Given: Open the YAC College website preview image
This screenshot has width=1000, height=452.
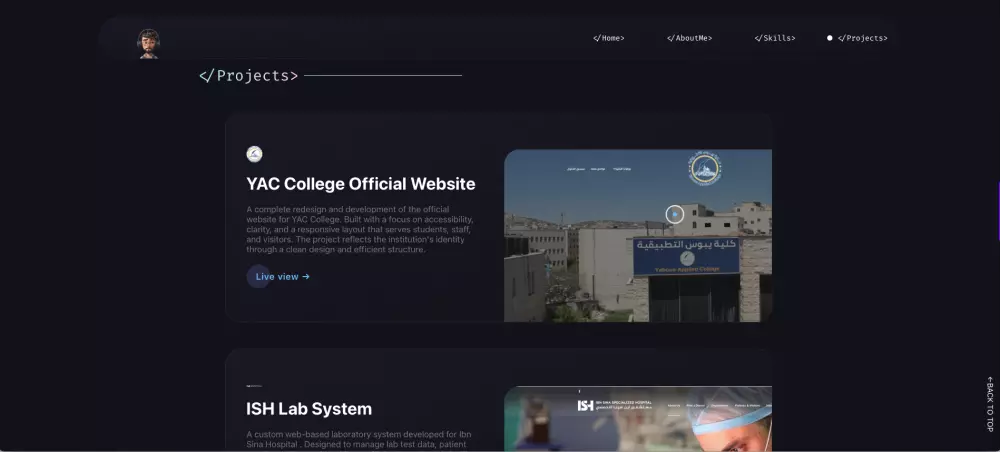Looking at the screenshot, I should (638, 235).
